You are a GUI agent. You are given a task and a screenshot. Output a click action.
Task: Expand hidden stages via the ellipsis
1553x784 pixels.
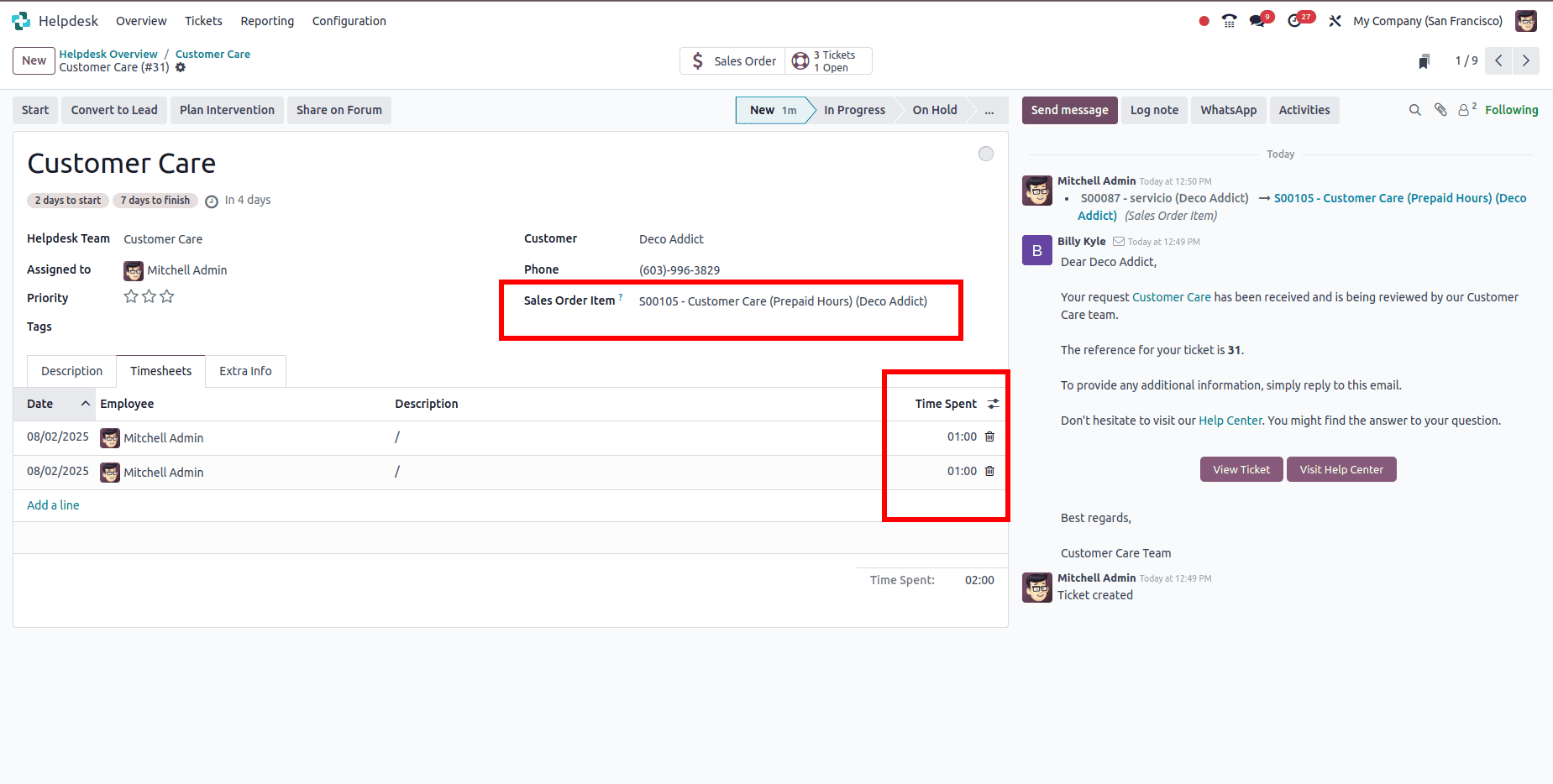point(989,110)
